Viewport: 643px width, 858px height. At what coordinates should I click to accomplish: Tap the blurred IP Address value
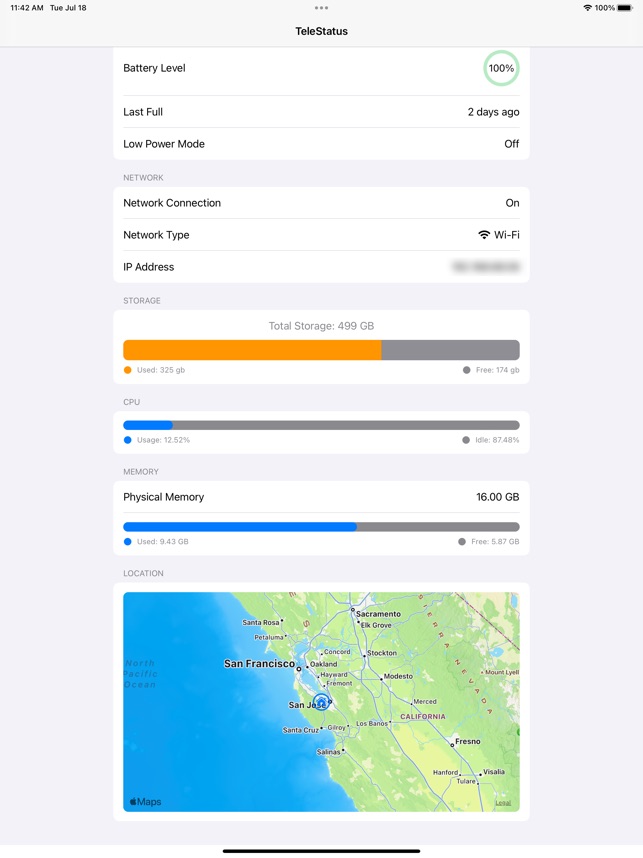tap(486, 267)
